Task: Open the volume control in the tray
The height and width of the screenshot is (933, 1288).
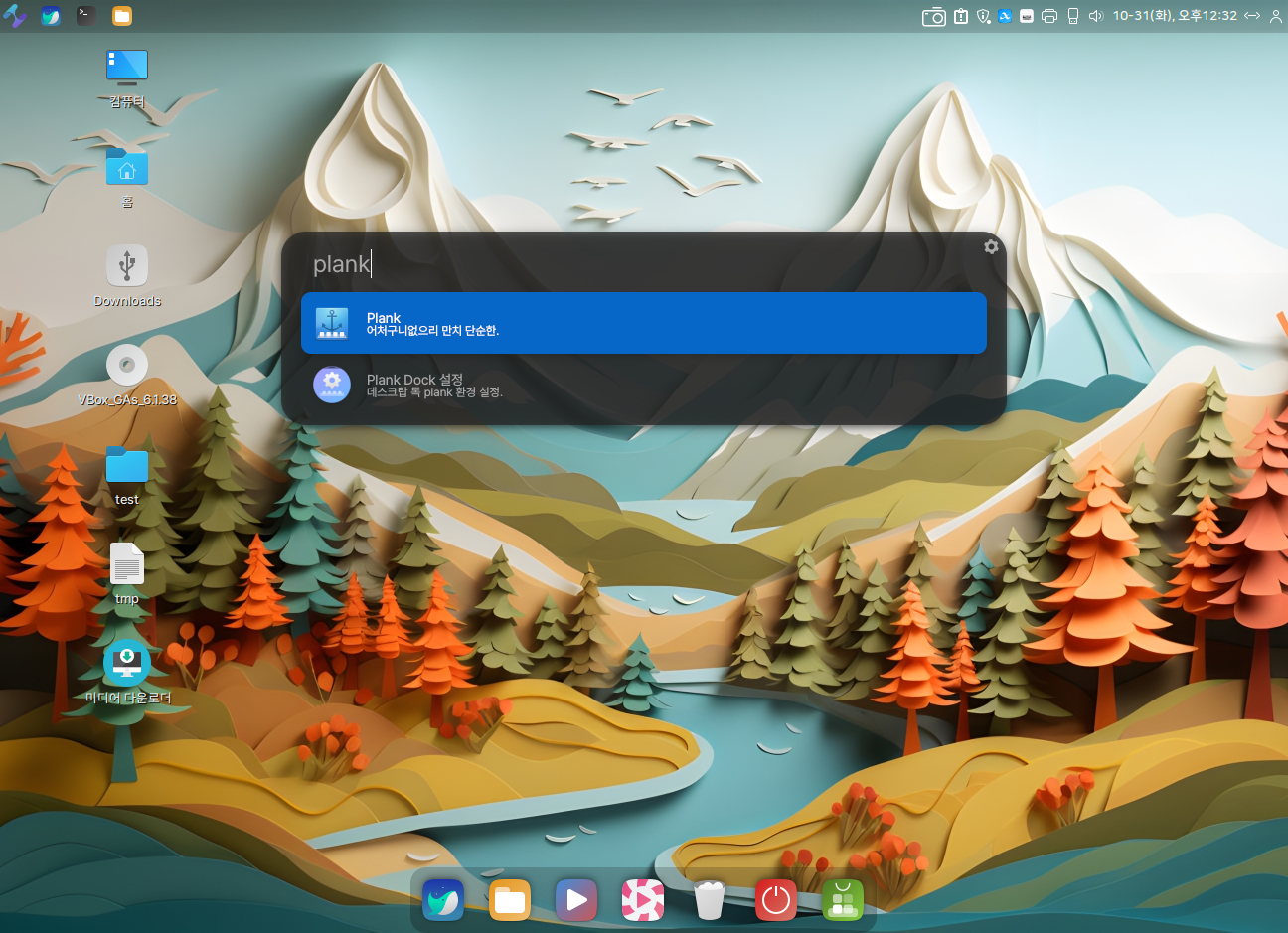Action: click(x=1096, y=16)
